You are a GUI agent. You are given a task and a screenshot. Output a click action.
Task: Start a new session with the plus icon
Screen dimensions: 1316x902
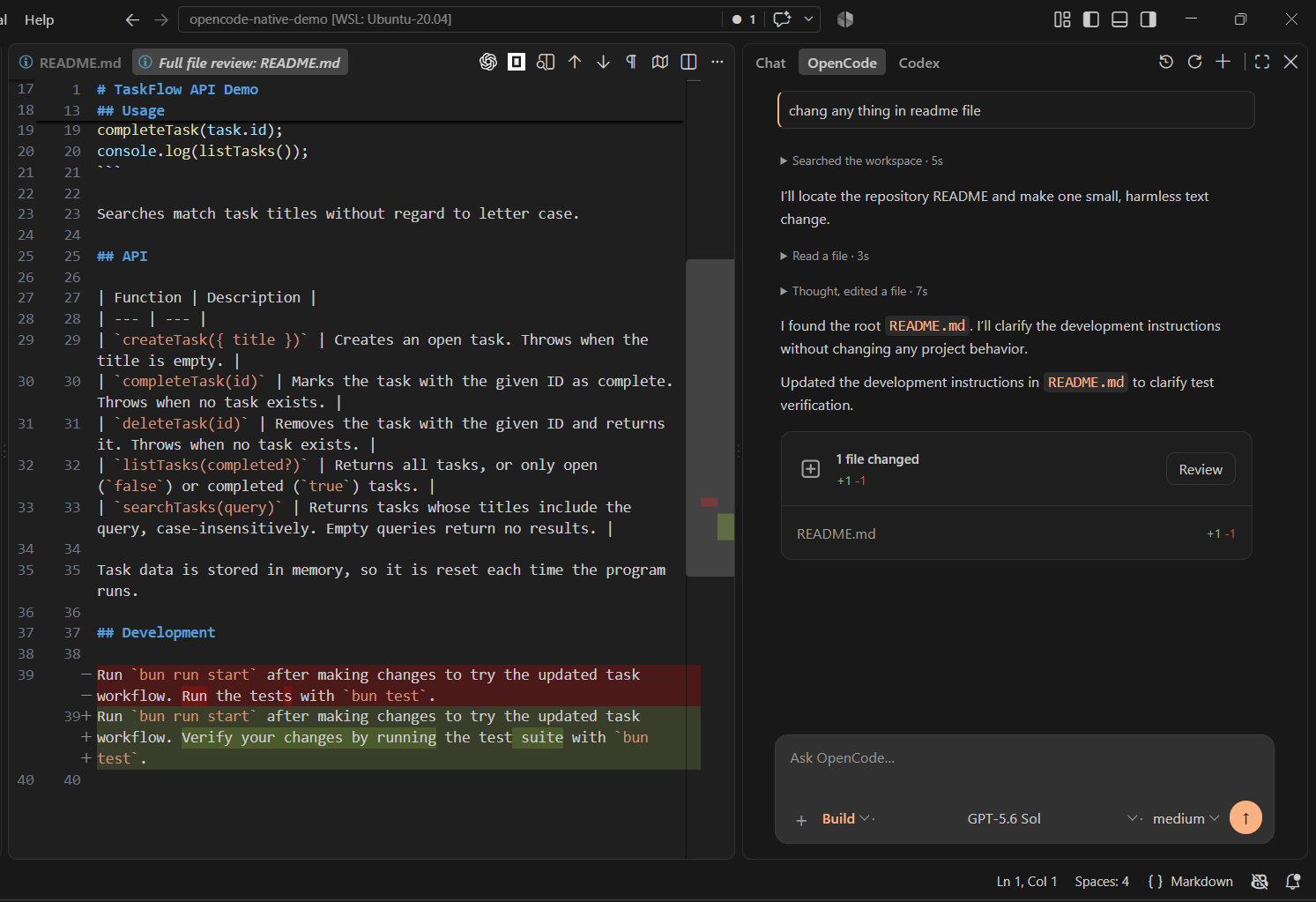coord(1223,62)
